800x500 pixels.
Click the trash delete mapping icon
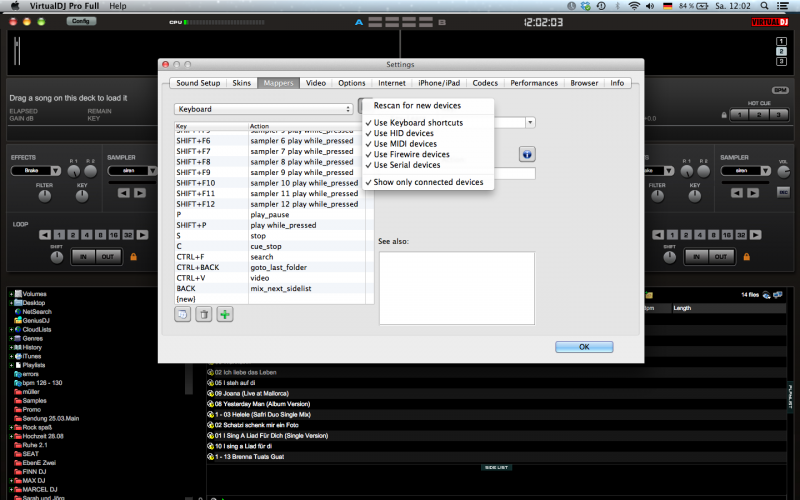tap(204, 314)
